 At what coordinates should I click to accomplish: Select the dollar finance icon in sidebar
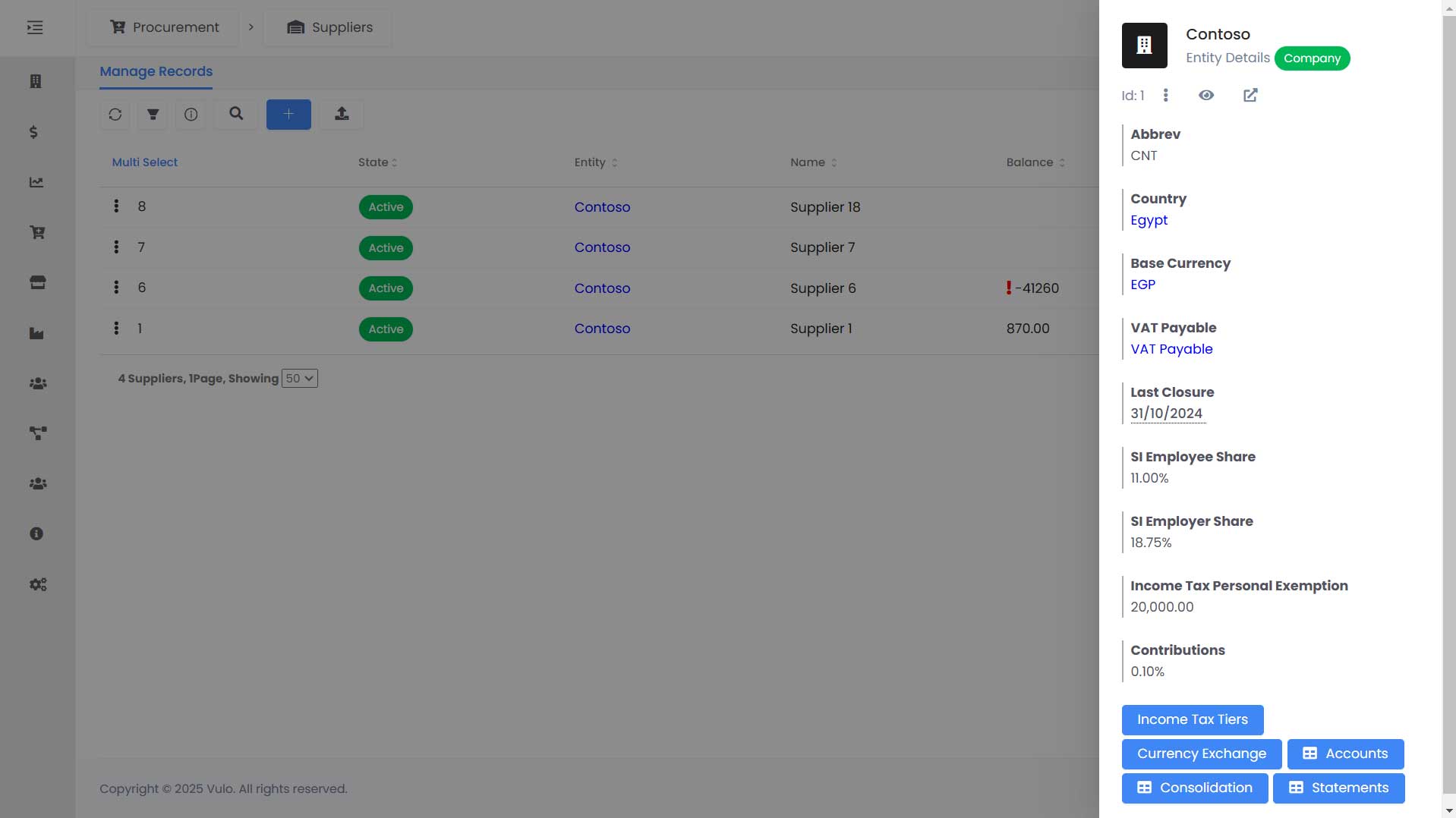(x=33, y=132)
